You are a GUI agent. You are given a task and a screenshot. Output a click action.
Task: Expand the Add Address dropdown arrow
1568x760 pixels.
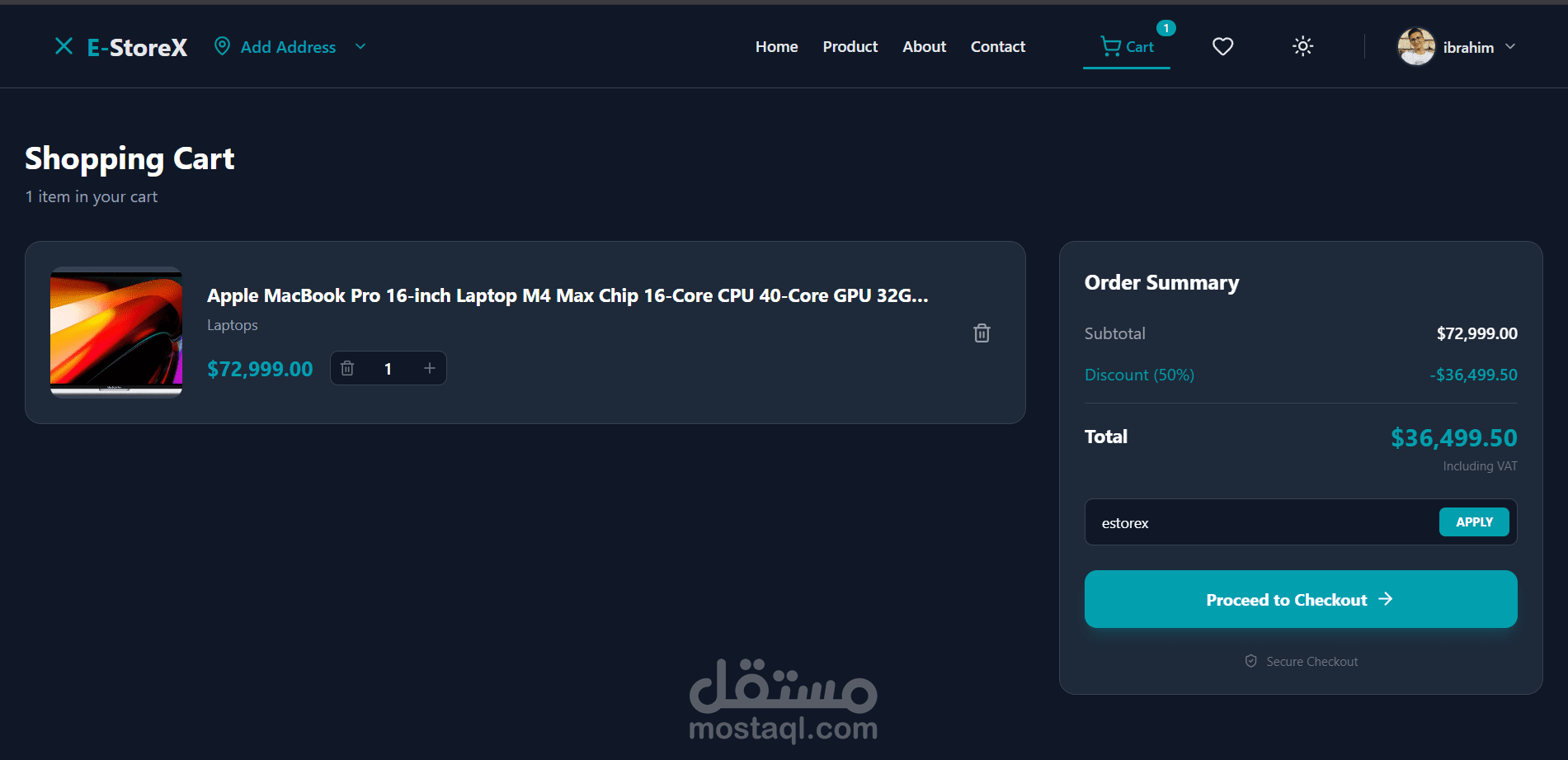pos(360,46)
